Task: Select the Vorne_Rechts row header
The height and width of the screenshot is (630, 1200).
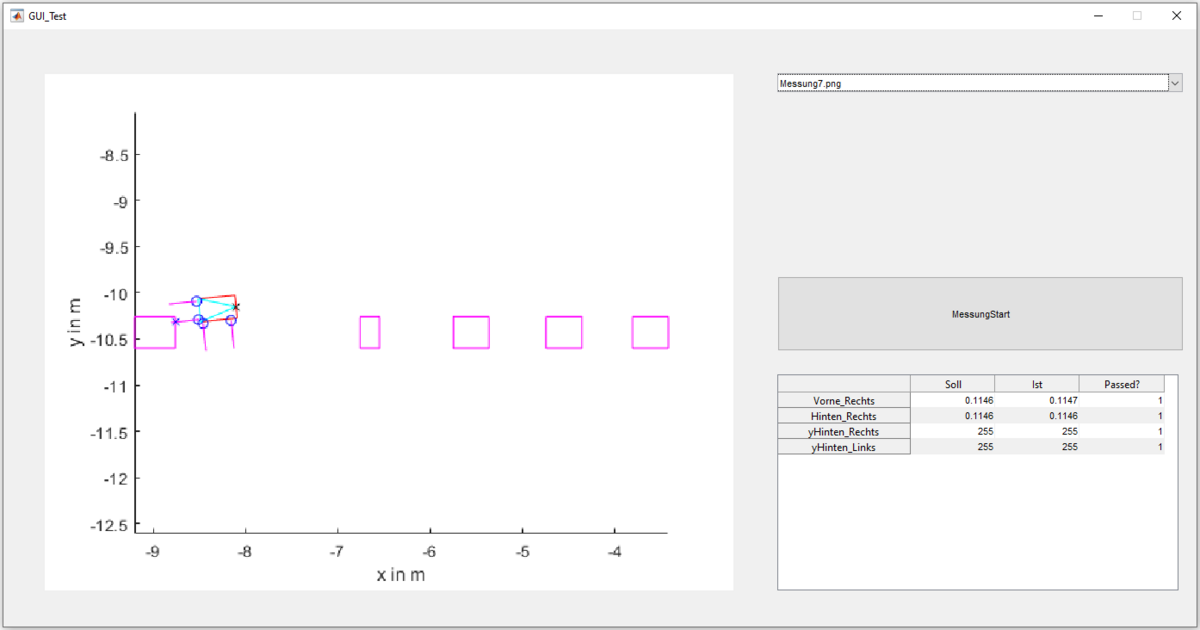Action: (844, 400)
